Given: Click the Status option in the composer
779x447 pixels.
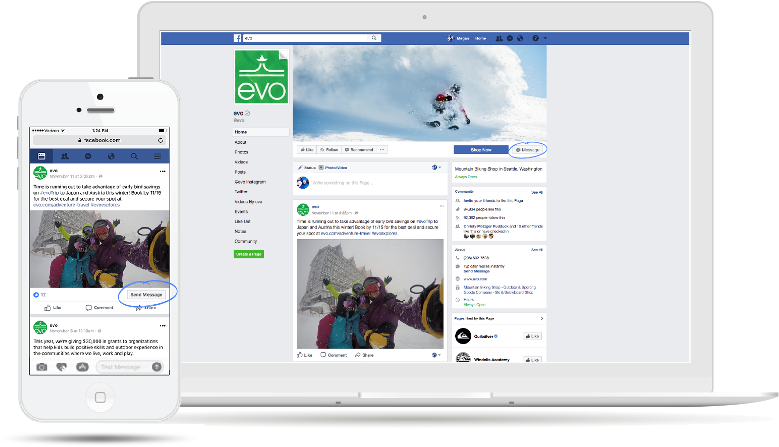Looking at the screenshot, I should [307, 168].
